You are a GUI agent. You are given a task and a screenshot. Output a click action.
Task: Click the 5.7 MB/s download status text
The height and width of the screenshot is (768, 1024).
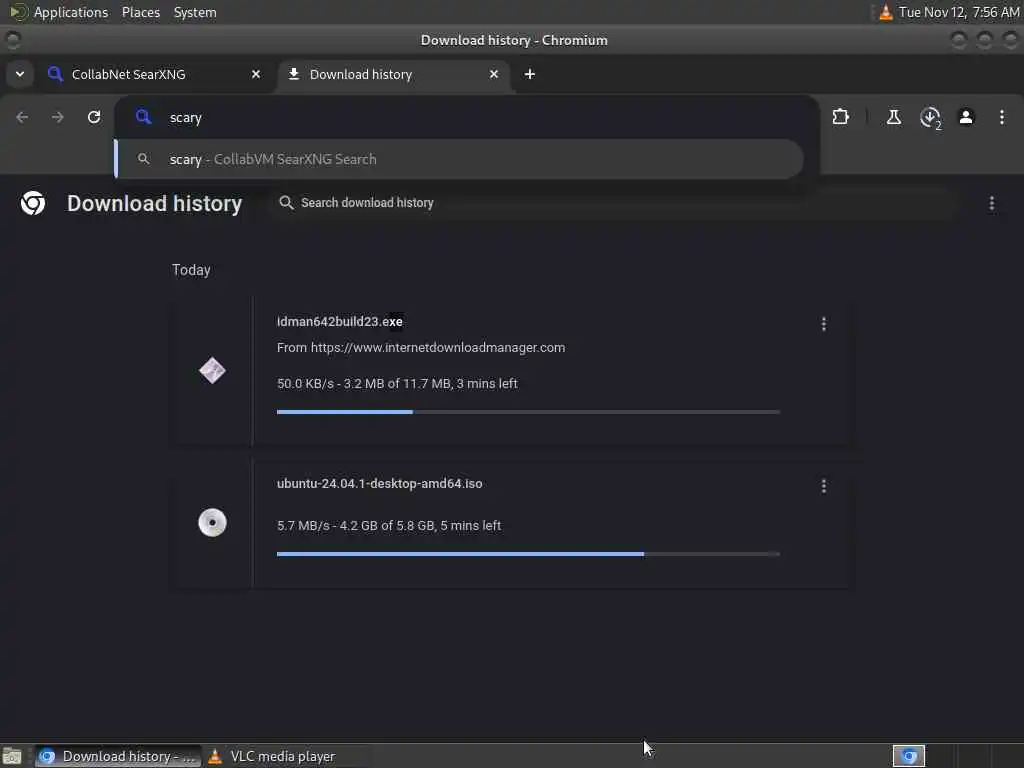click(389, 526)
